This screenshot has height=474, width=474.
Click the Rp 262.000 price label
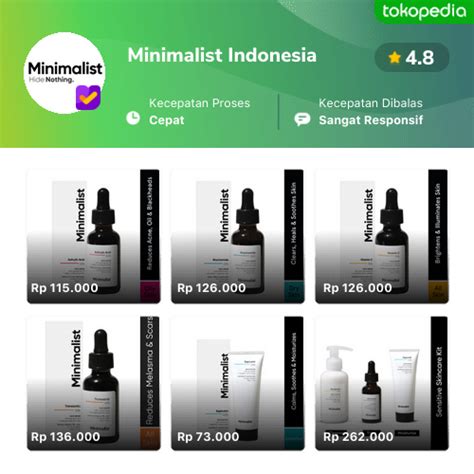[358, 437]
